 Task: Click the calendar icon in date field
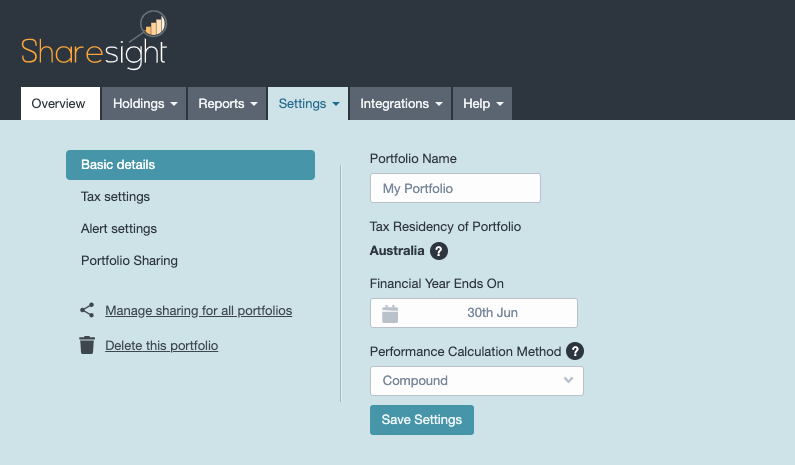pyautogui.click(x=390, y=313)
